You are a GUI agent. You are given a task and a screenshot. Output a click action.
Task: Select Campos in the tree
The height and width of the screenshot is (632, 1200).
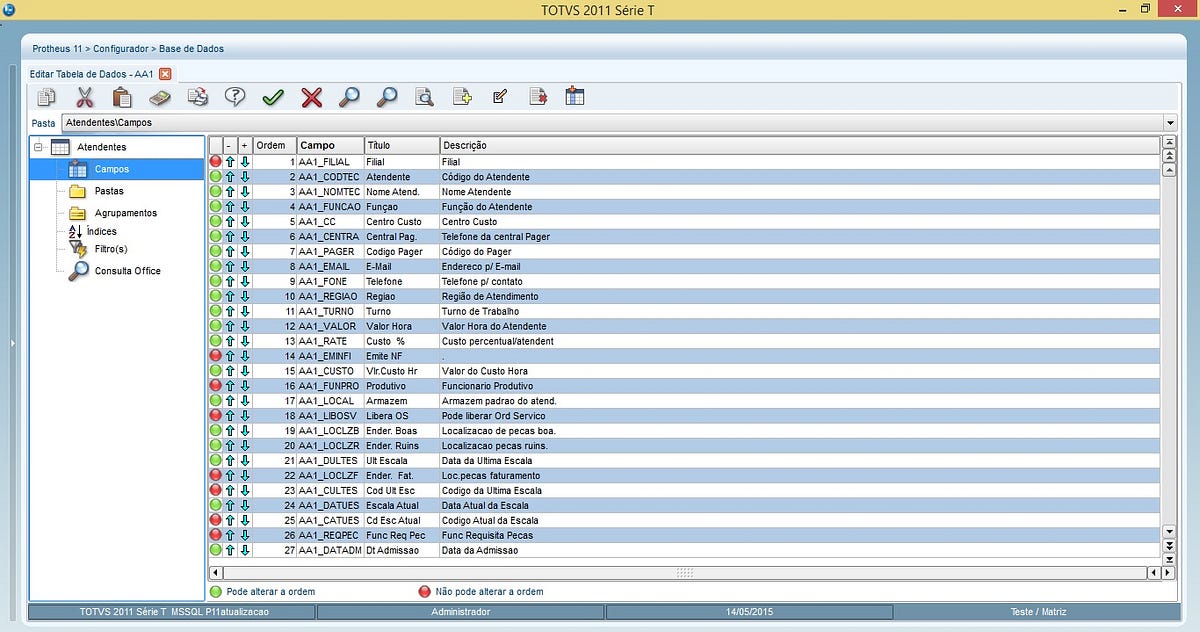(112, 169)
